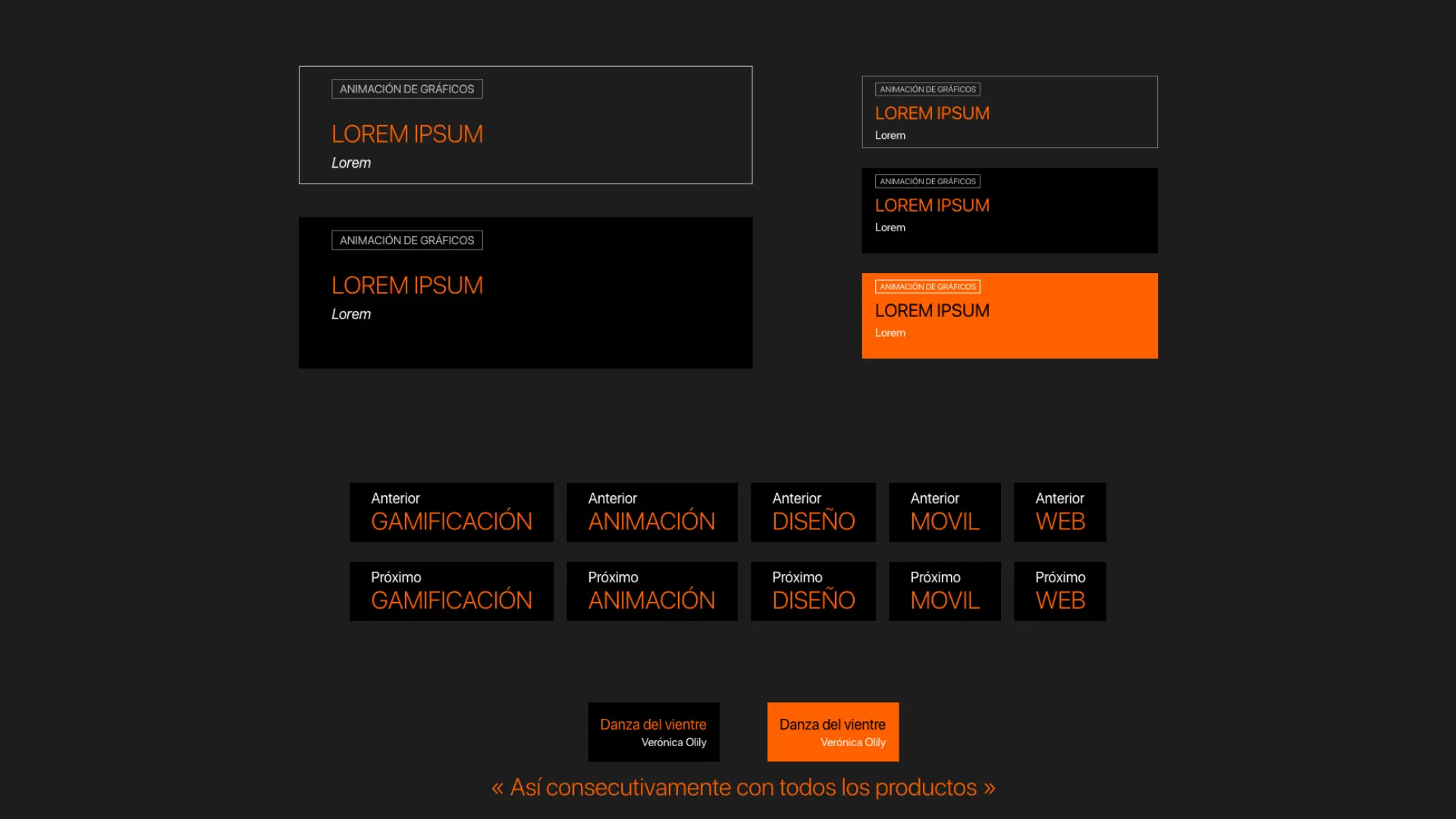This screenshot has height=819, width=1456.
Task: Click the large black LOREM IPSUM card
Action: [526, 293]
